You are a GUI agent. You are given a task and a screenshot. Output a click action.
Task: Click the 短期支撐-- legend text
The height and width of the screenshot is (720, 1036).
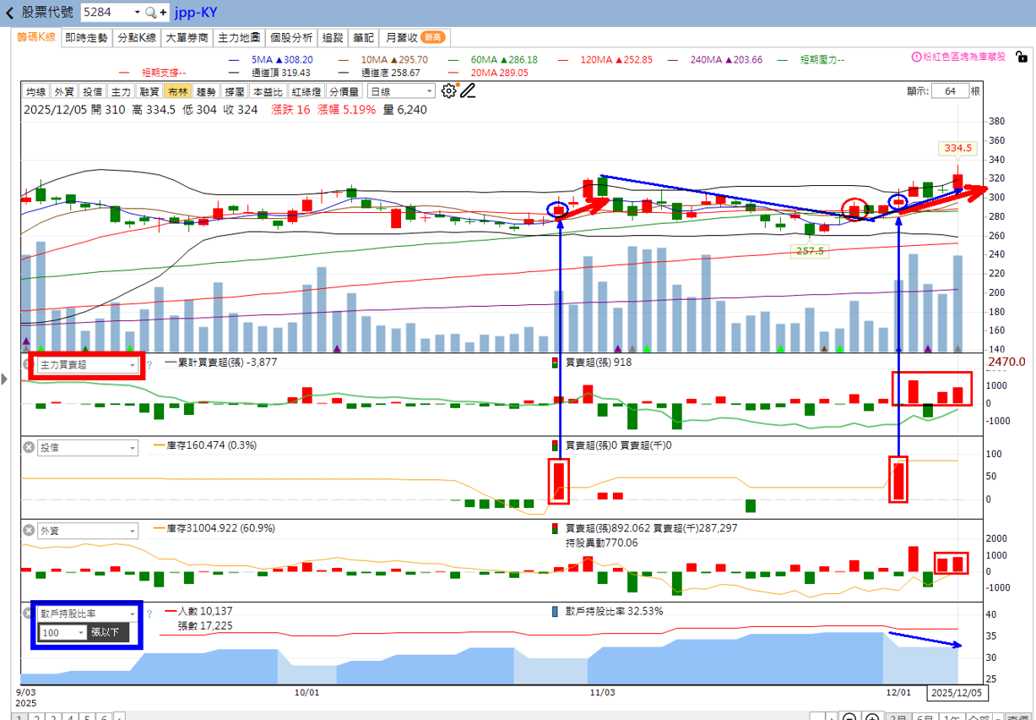164,73
